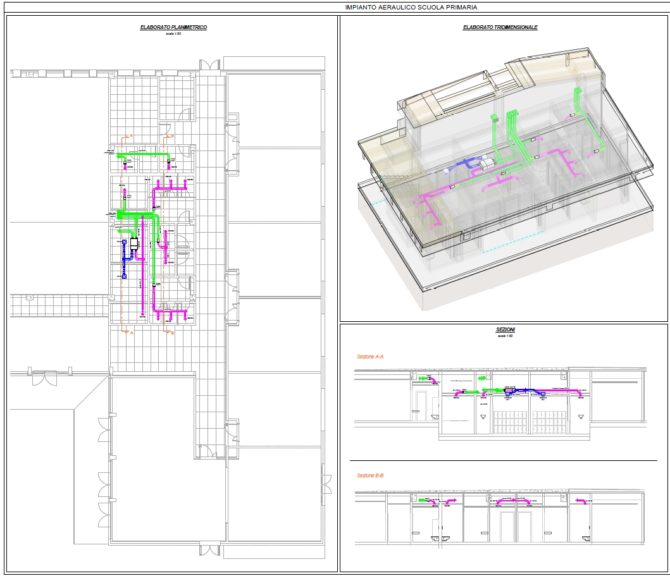Click the 'ELABORATO PLANIMETRICO' heading
This screenshot has width=670, height=576.
coord(173,27)
